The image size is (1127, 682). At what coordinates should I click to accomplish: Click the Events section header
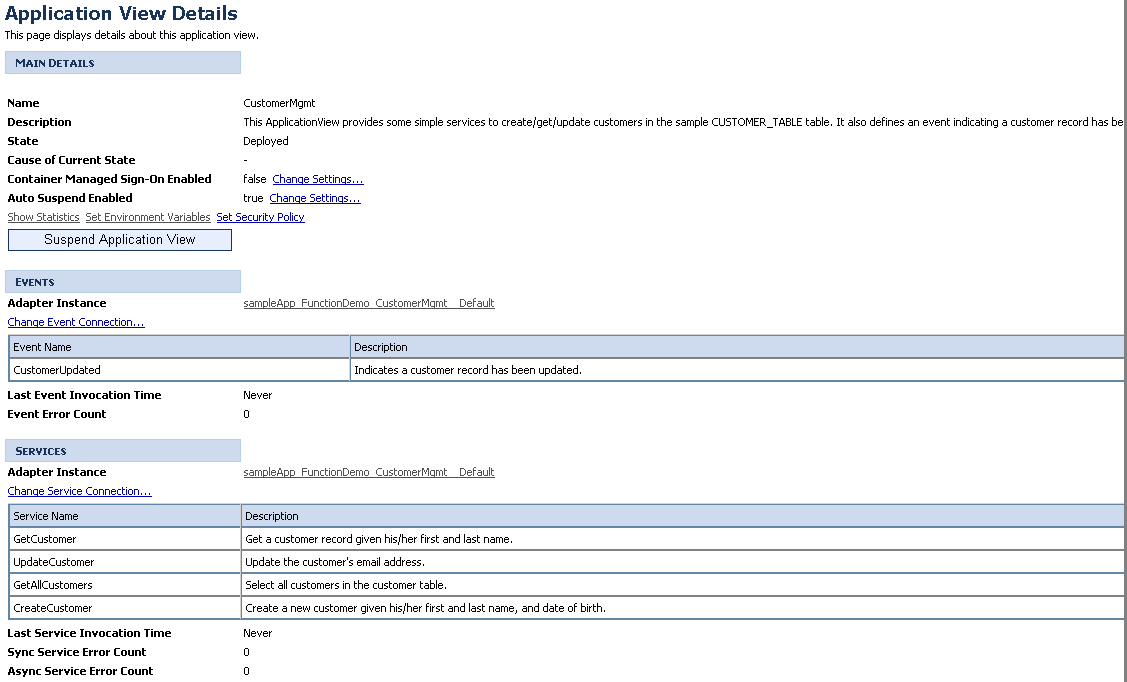coord(123,282)
